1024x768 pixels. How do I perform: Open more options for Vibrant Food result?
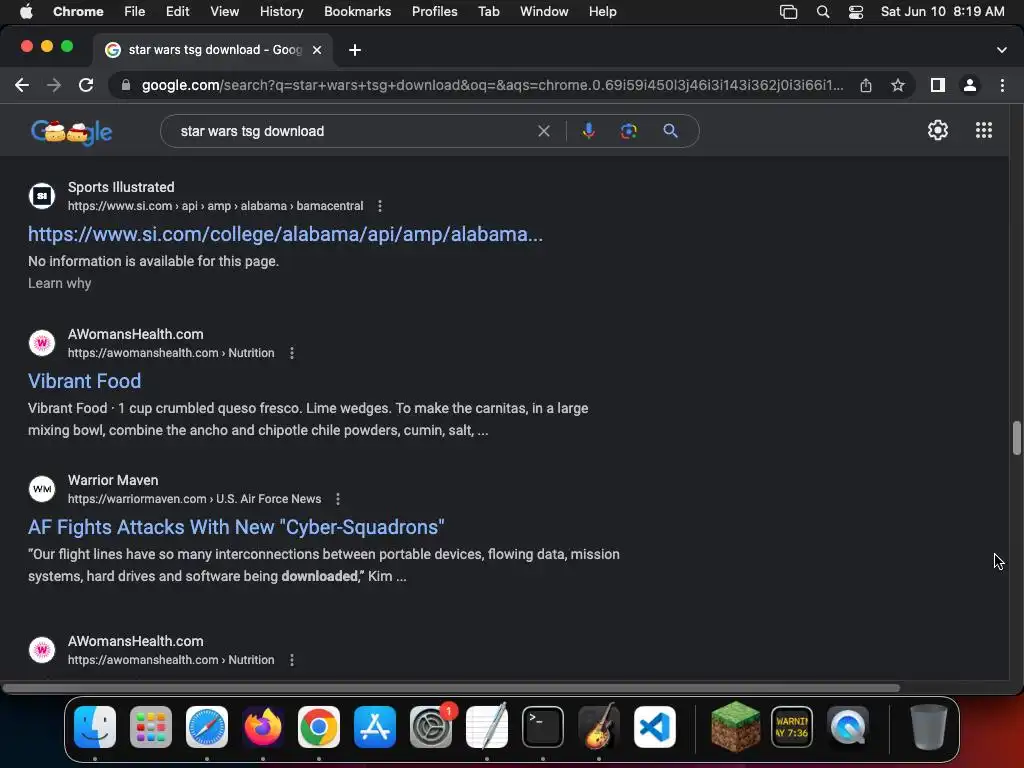click(x=292, y=353)
